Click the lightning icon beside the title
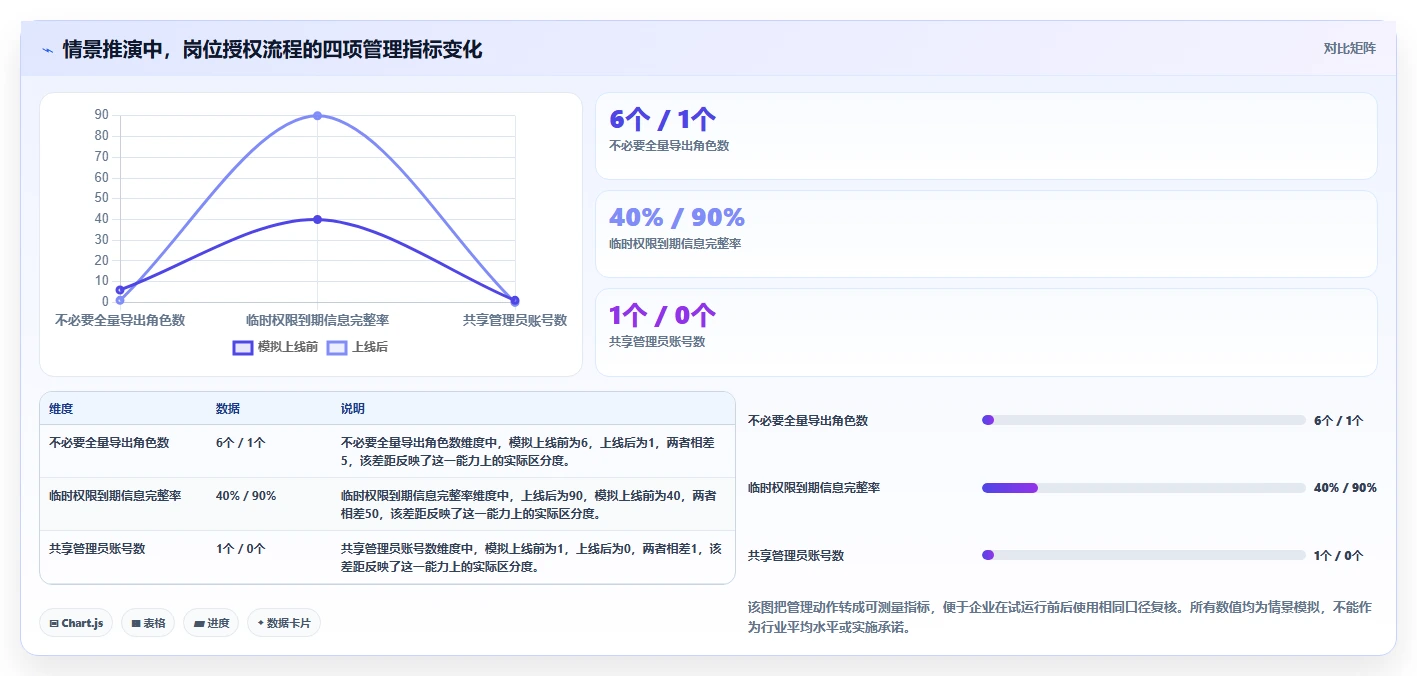Screen dimensions: 1417x676 [47, 50]
